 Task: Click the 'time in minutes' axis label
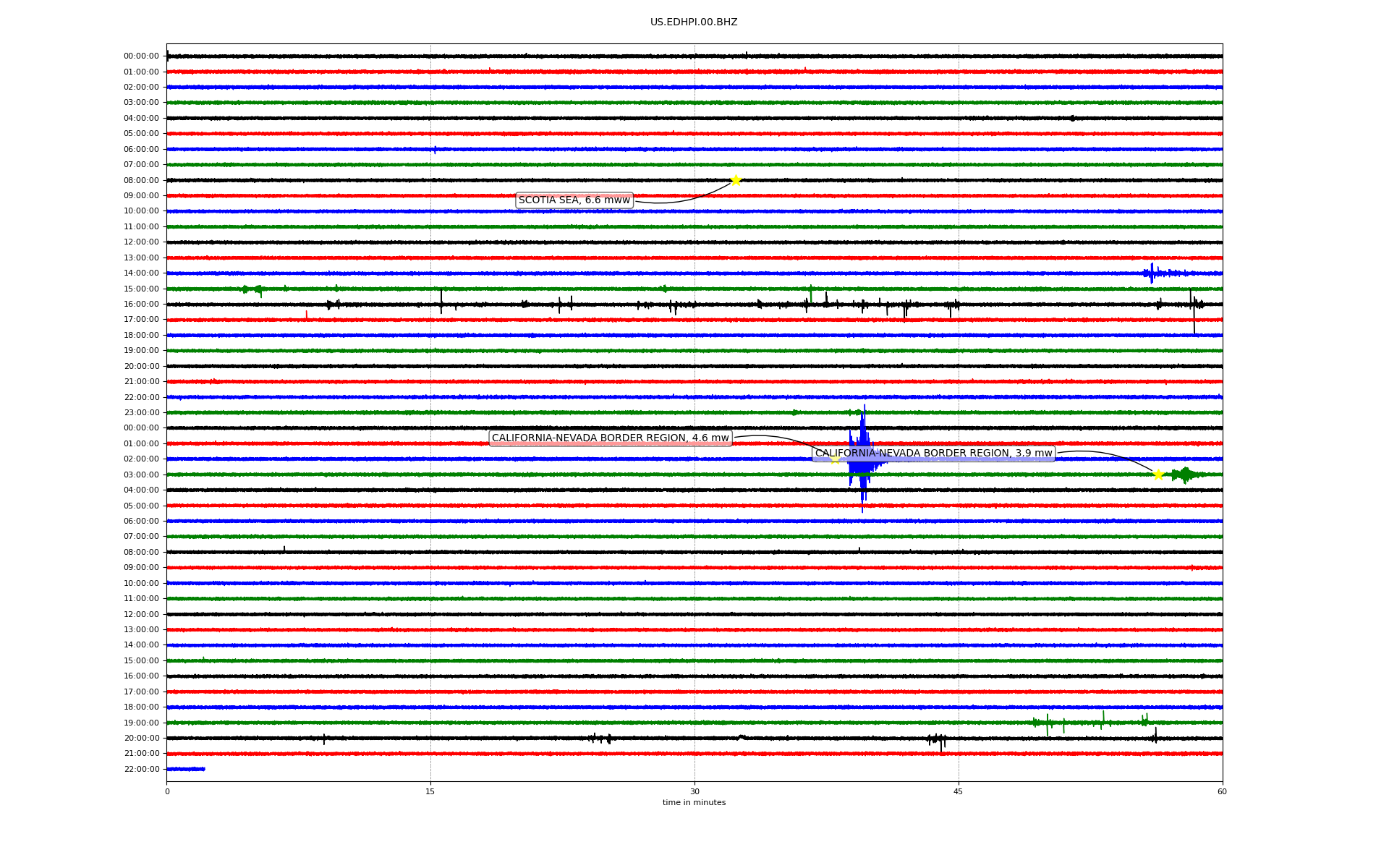[694, 802]
